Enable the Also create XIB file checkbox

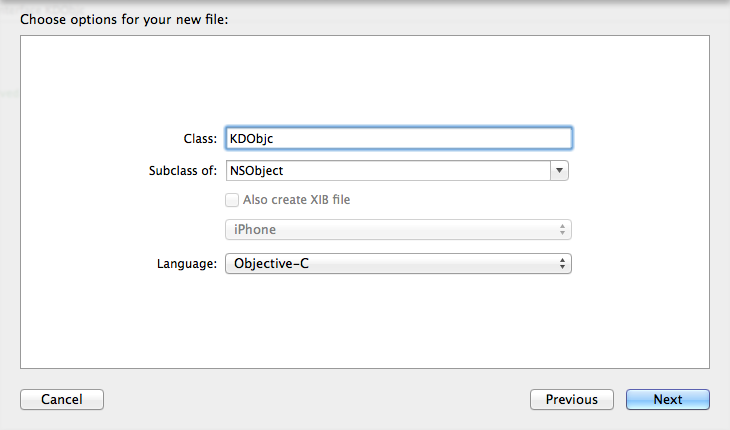[233, 200]
